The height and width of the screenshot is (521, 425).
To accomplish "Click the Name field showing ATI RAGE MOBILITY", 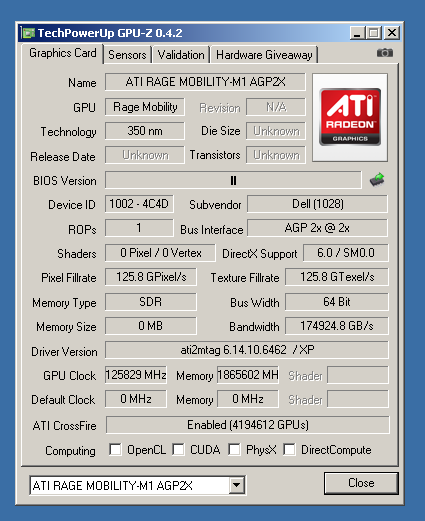I will (205, 82).
